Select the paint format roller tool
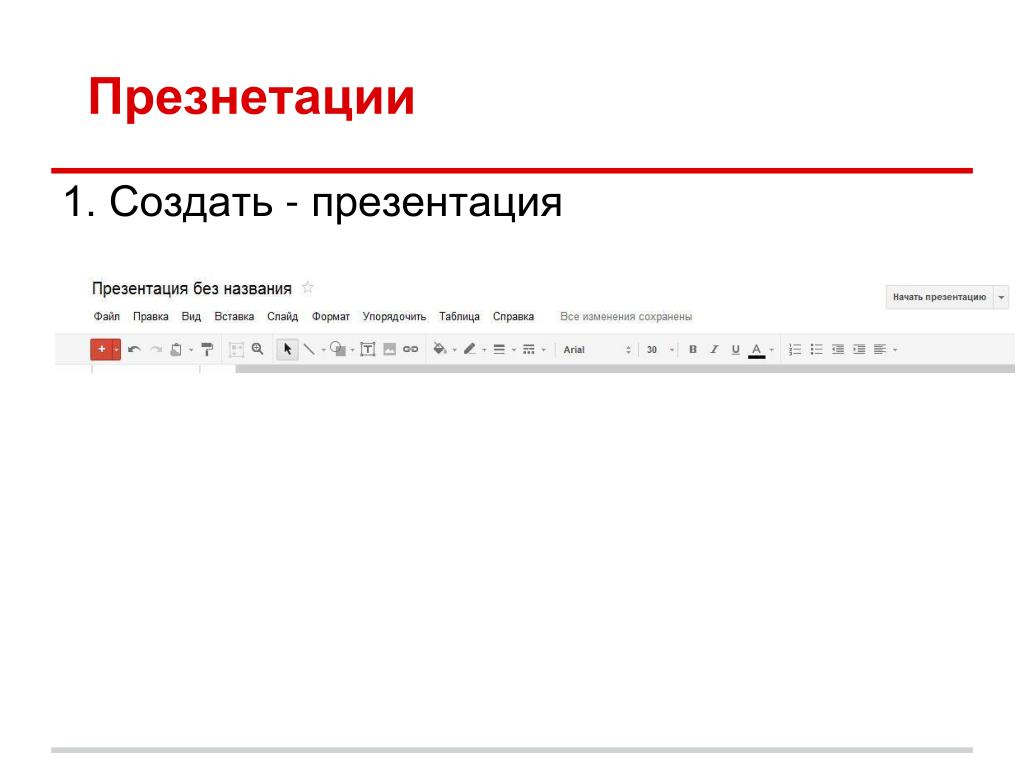The image size is (1024, 768). click(x=207, y=349)
